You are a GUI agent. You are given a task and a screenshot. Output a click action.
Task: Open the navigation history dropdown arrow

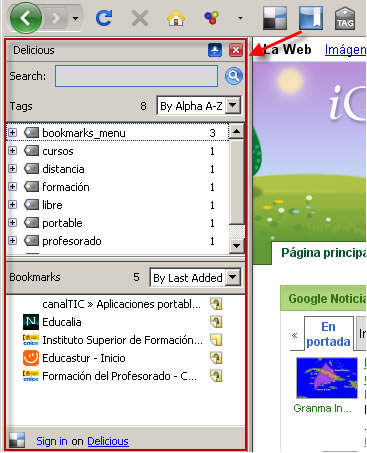[76, 18]
